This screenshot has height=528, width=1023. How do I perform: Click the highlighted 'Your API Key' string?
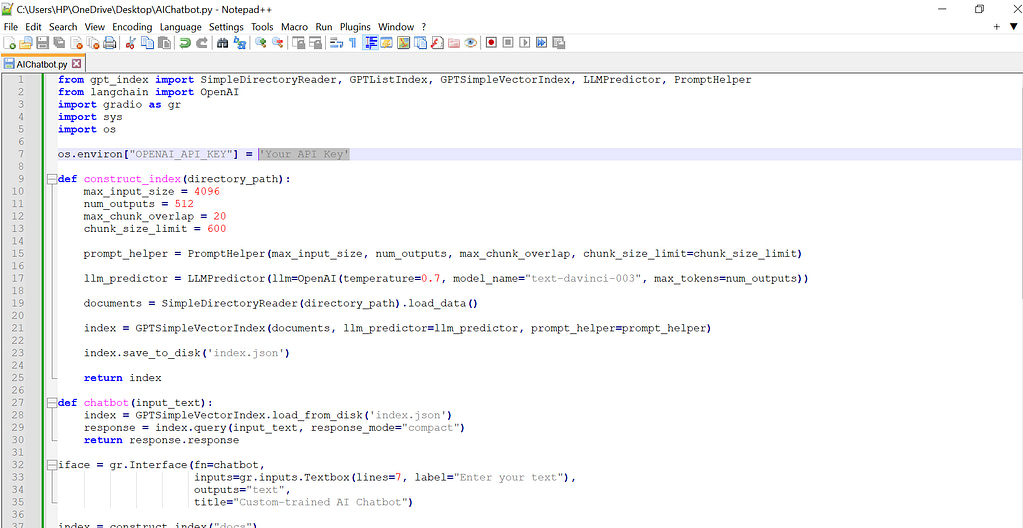click(x=304, y=154)
